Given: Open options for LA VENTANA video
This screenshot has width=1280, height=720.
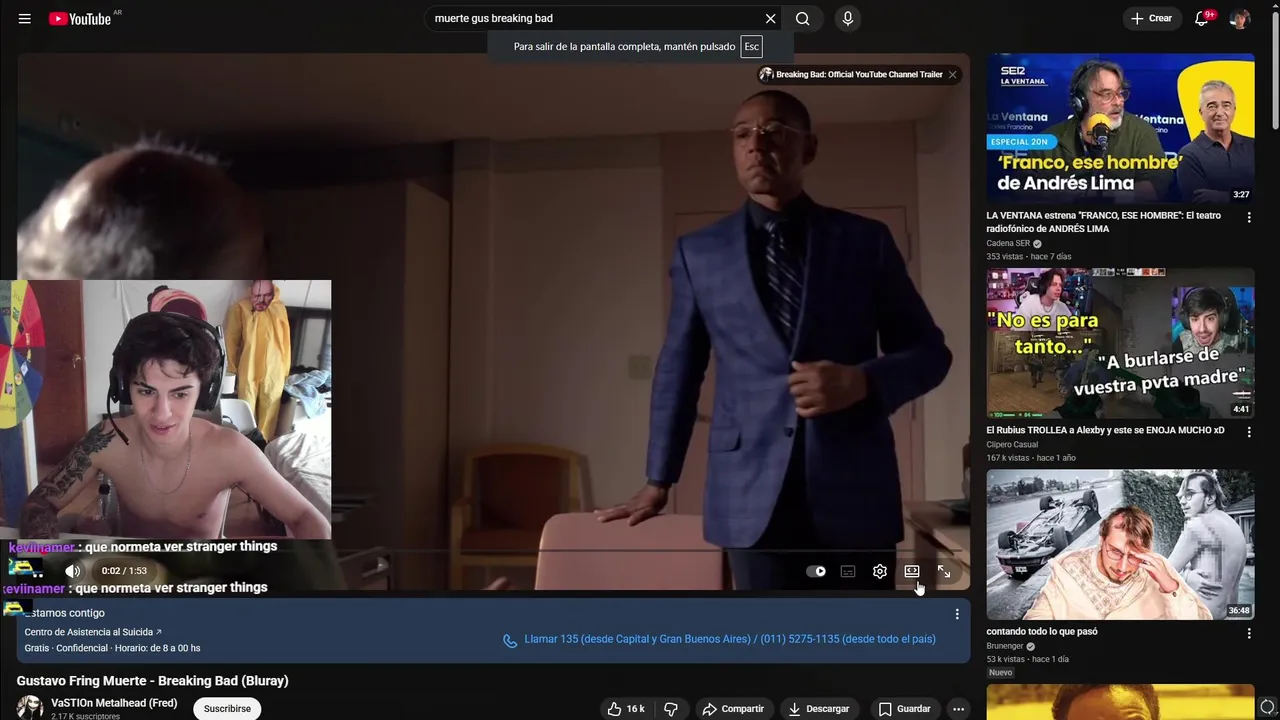Looking at the screenshot, I should pyautogui.click(x=1249, y=217).
